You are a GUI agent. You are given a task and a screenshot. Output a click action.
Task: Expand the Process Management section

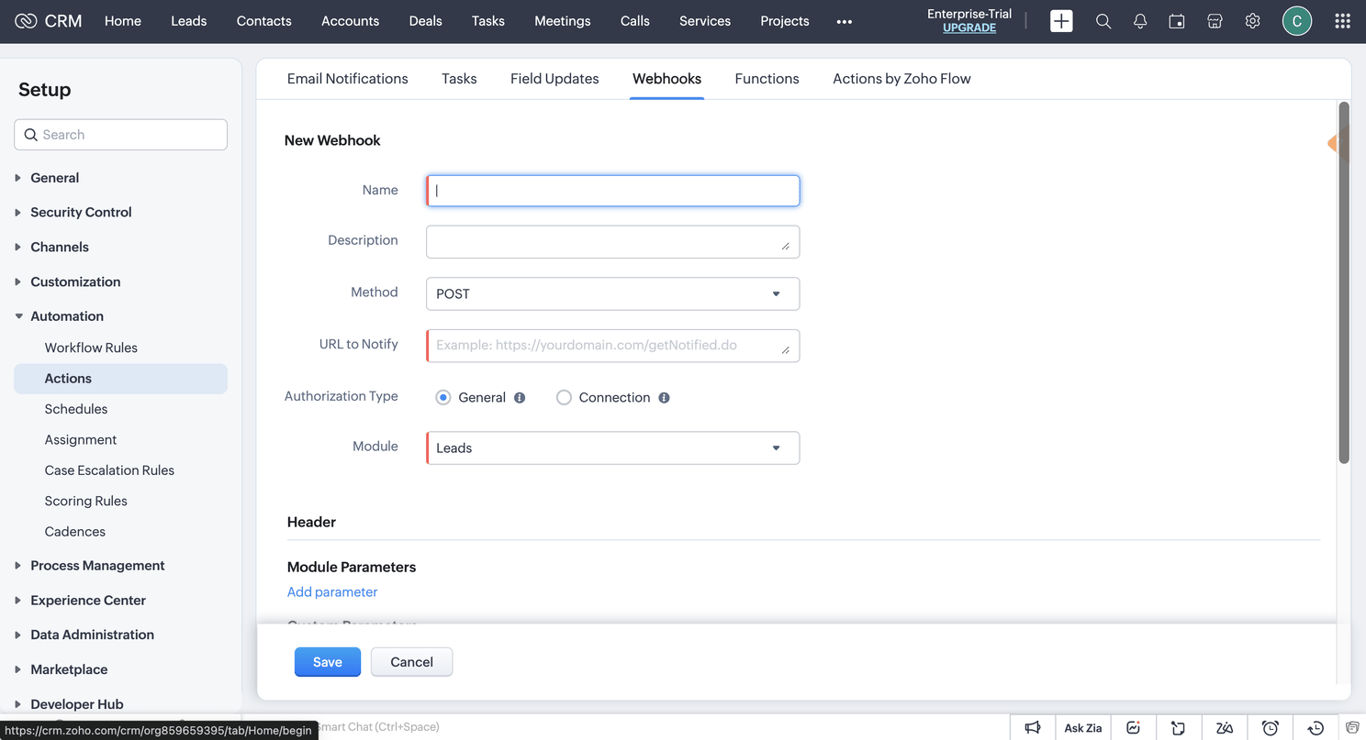(x=97, y=566)
